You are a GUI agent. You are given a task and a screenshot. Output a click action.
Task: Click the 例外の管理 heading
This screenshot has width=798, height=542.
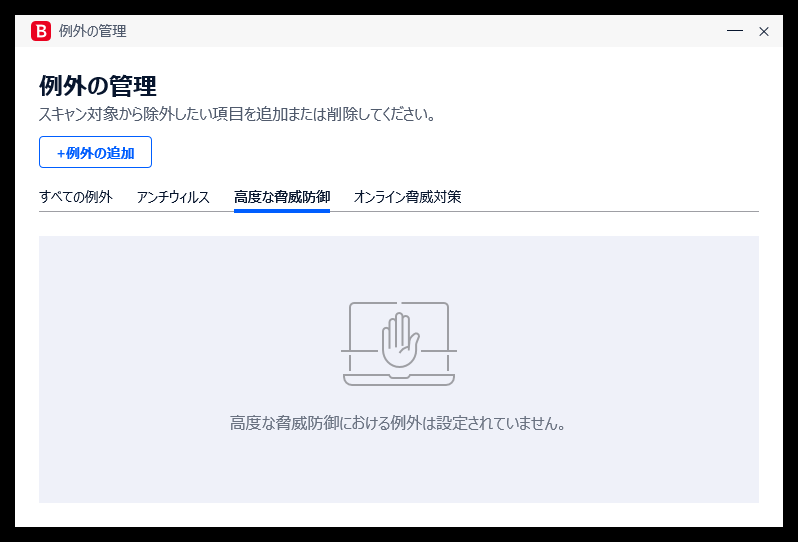(98, 85)
